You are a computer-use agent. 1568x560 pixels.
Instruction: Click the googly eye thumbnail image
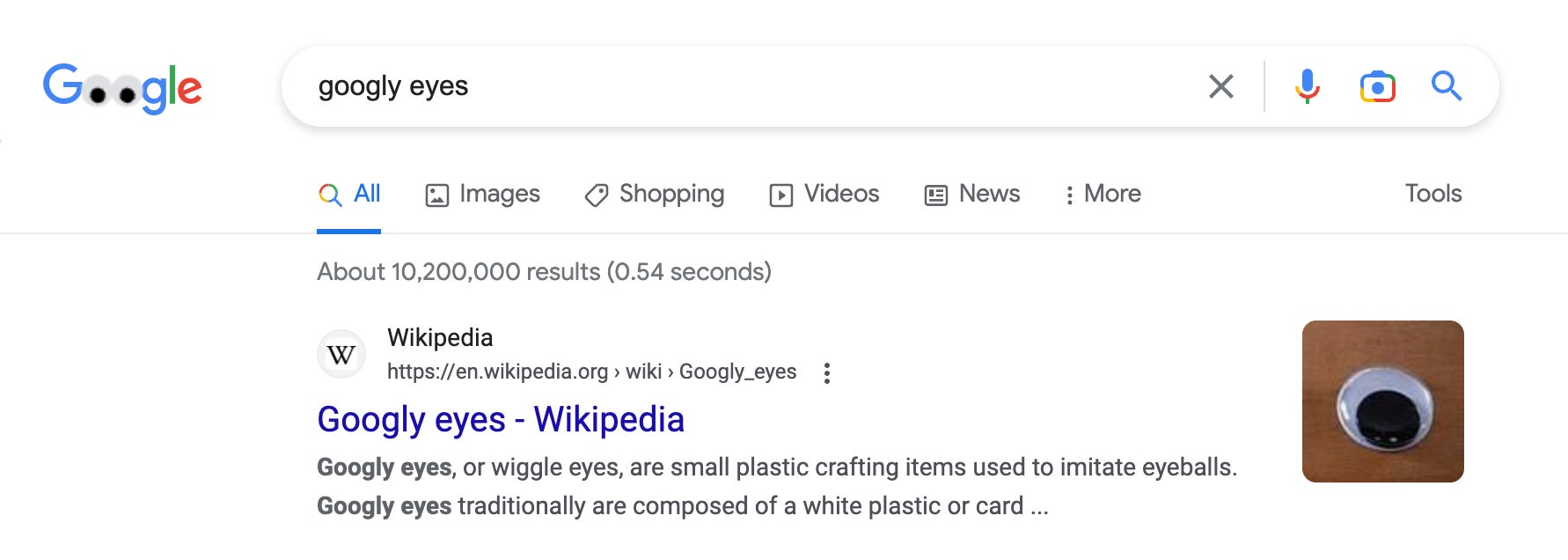coord(1382,402)
